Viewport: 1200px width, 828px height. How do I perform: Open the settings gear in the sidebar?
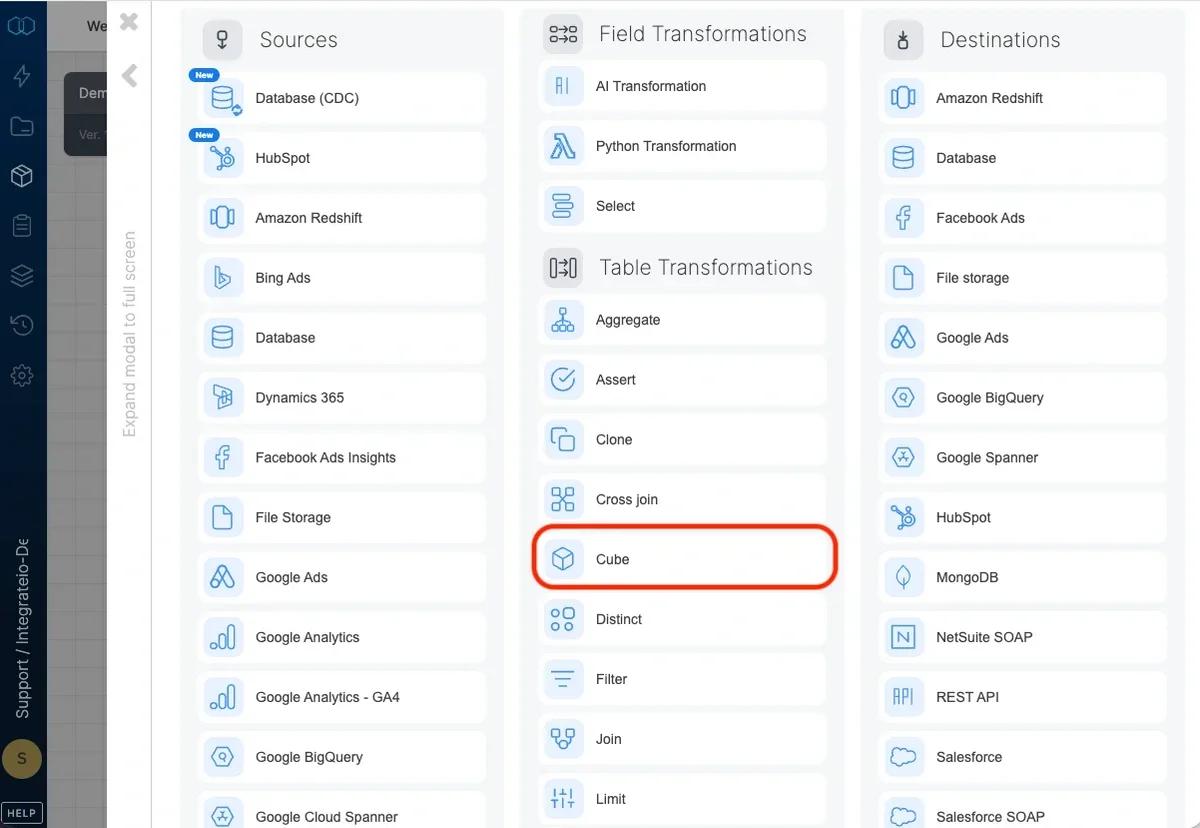coord(22,375)
